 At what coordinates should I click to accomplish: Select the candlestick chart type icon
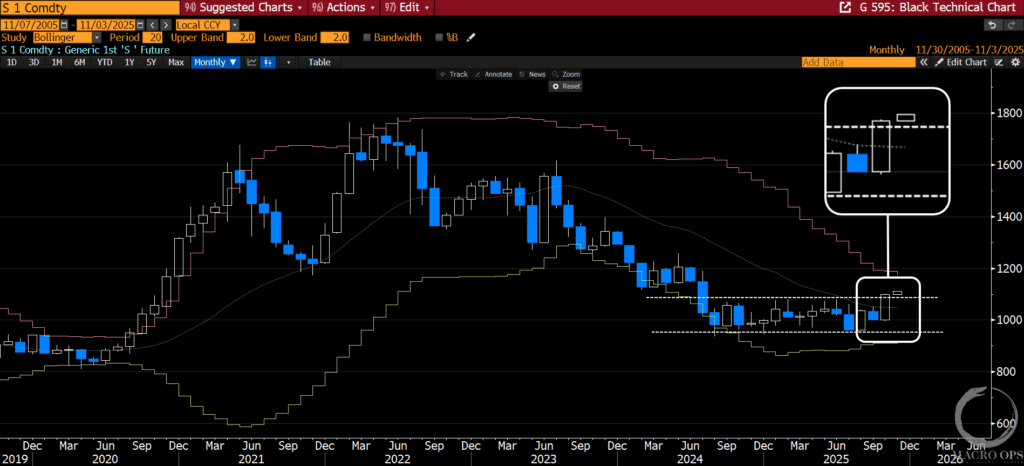(270, 62)
